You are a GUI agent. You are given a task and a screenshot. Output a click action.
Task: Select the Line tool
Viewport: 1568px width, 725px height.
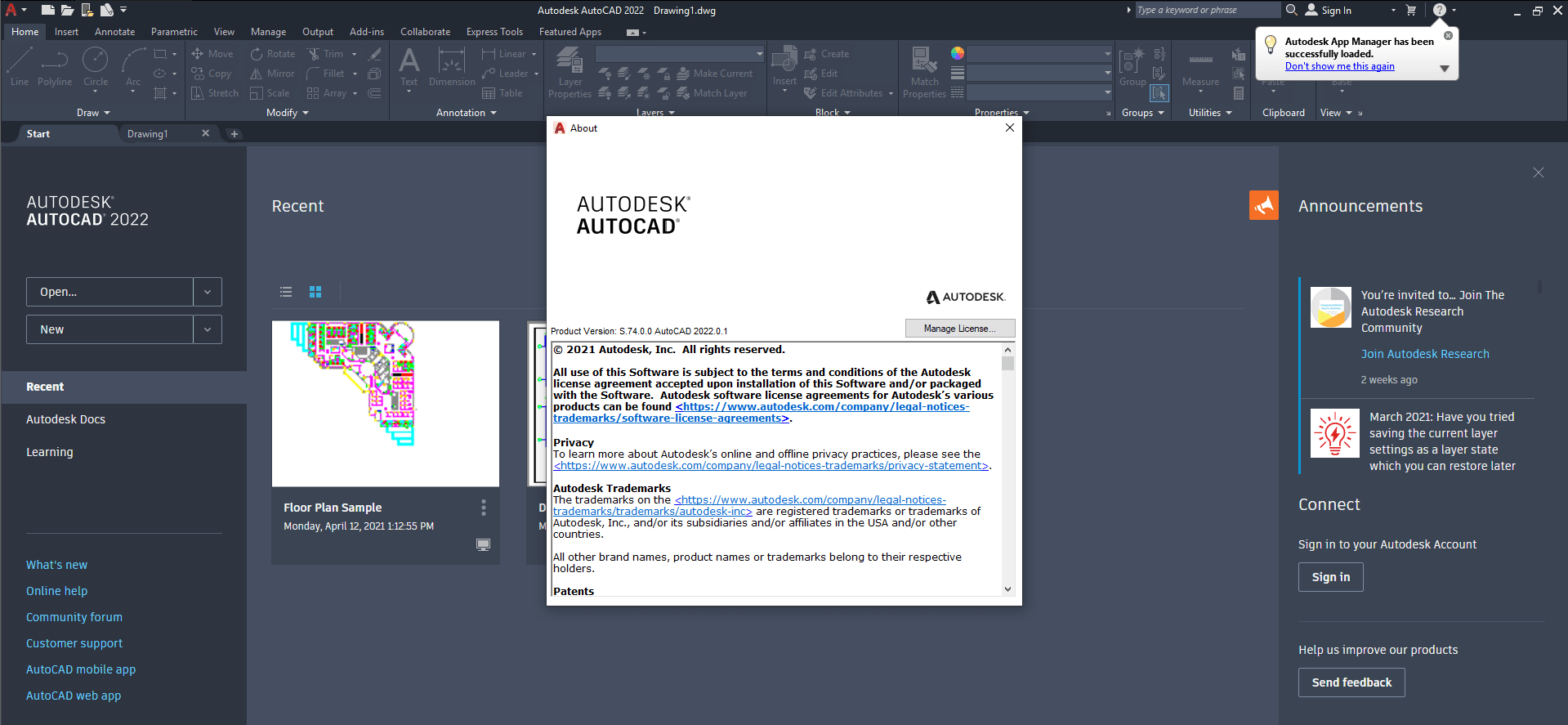click(20, 66)
